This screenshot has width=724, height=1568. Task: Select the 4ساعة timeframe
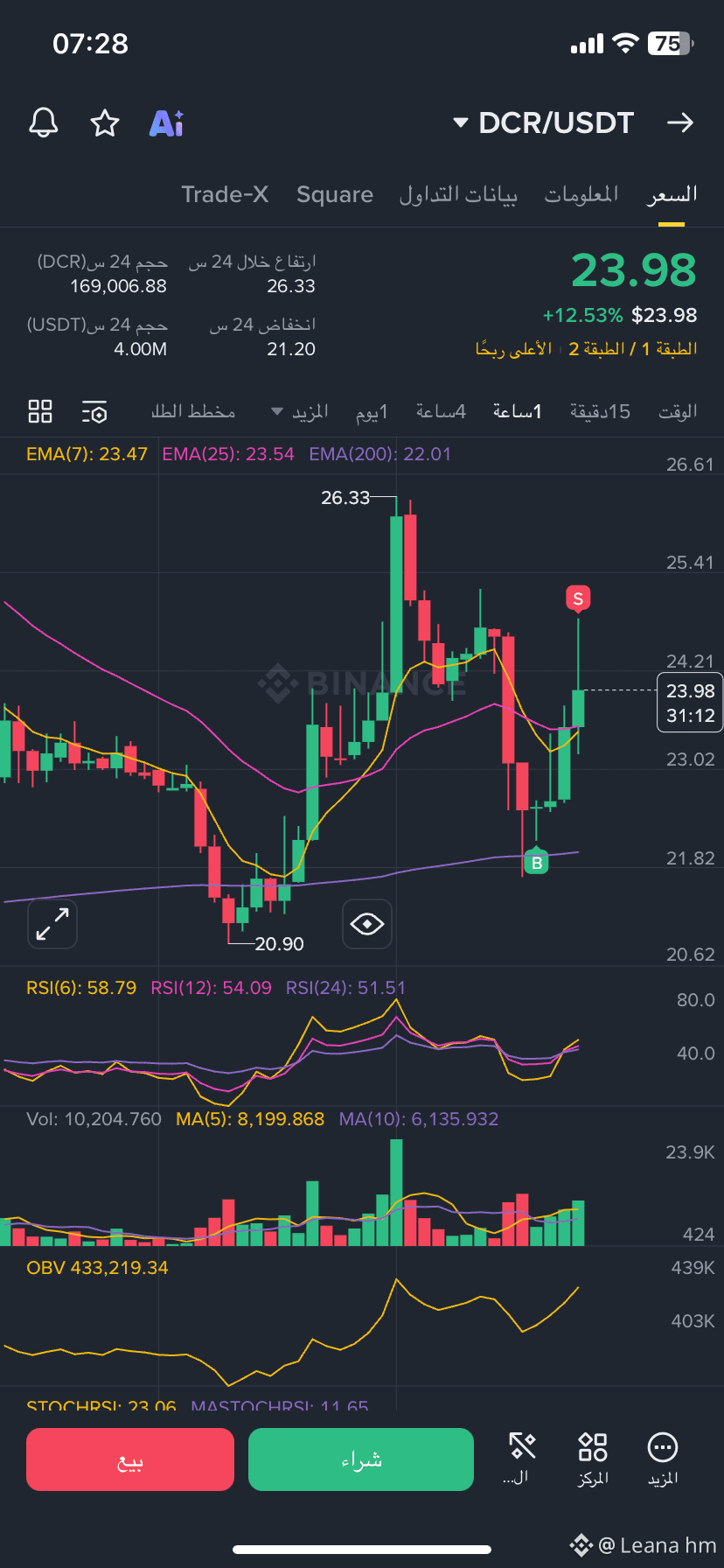[441, 411]
